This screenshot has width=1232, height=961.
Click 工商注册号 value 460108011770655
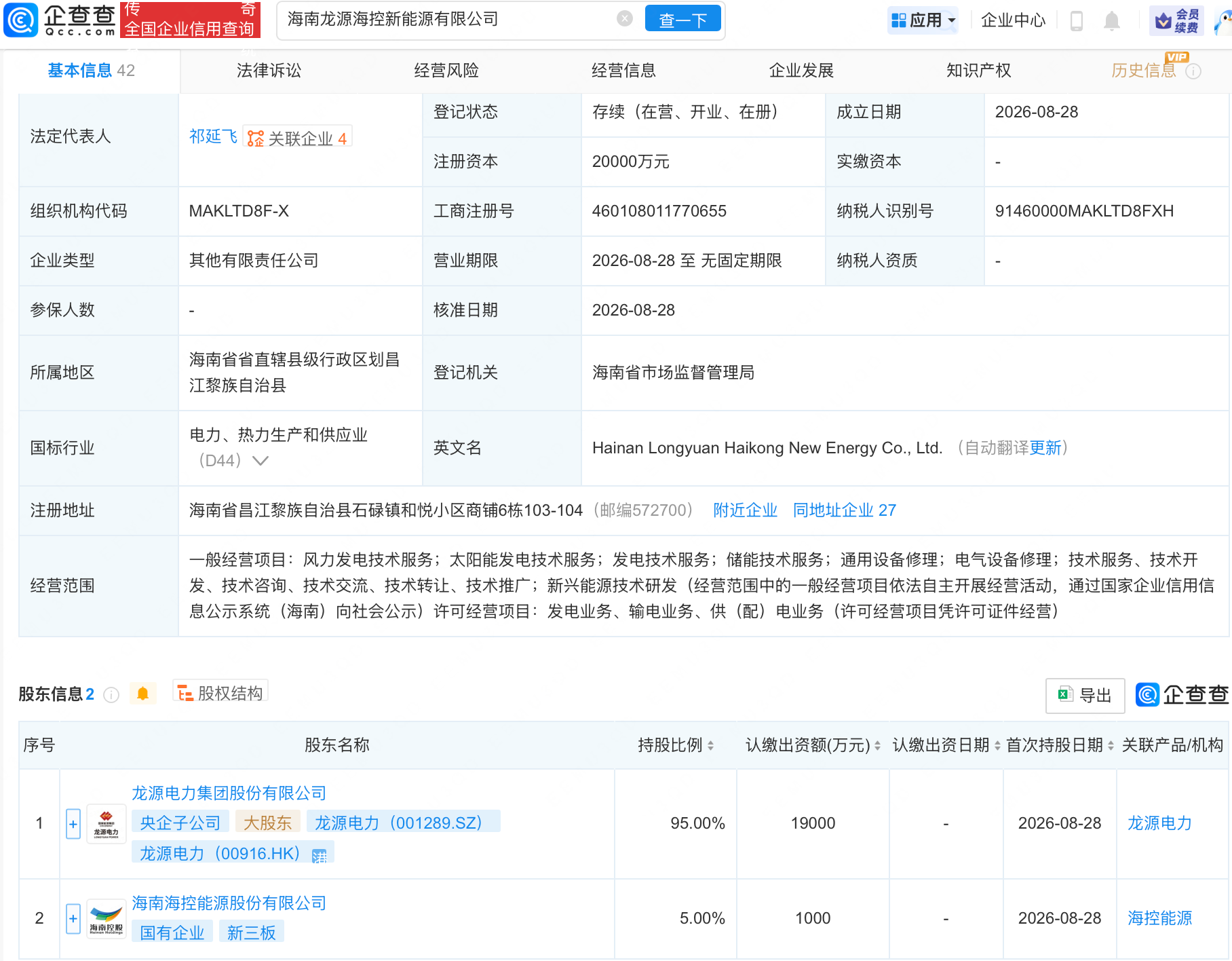[659, 211]
